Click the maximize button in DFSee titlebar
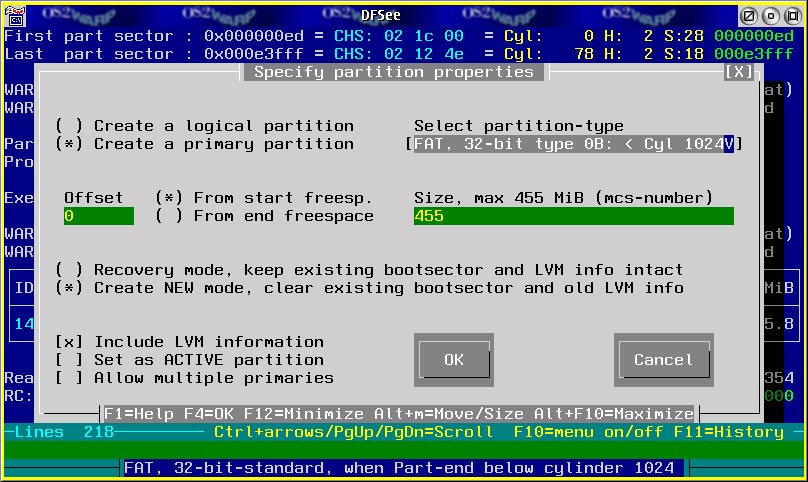Viewport: 808px width, 482px height. pos(793,16)
